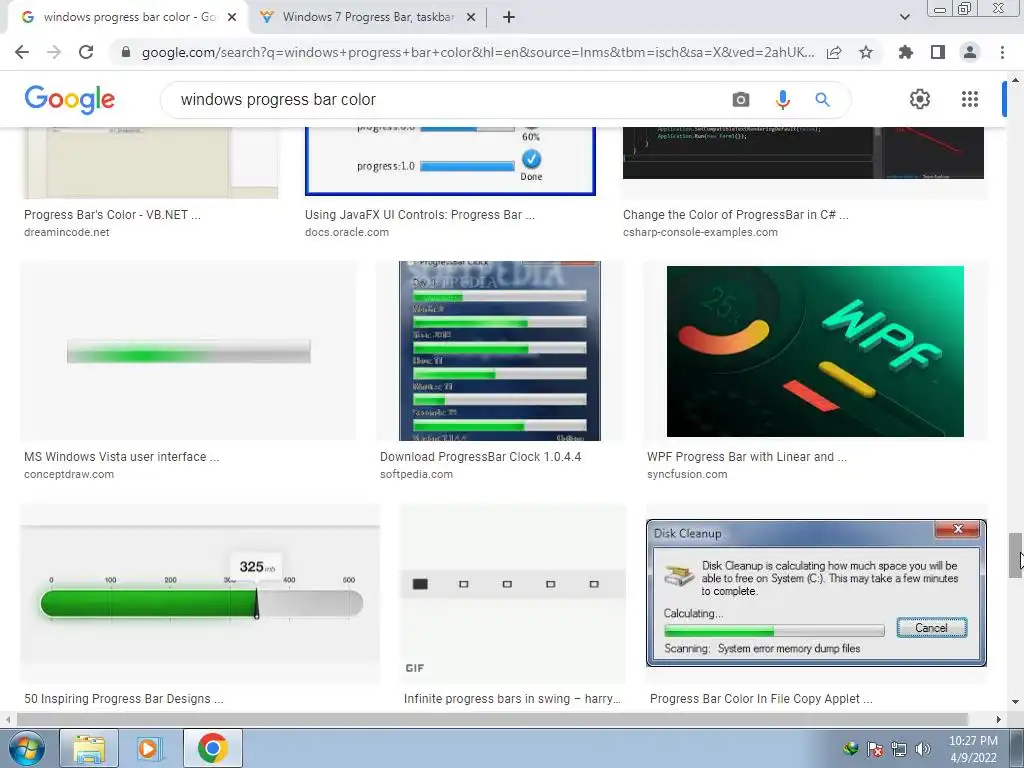Open Action Center flag tray icon
The height and width of the screenshot is (768, 1024).
(x=875, y=749)
